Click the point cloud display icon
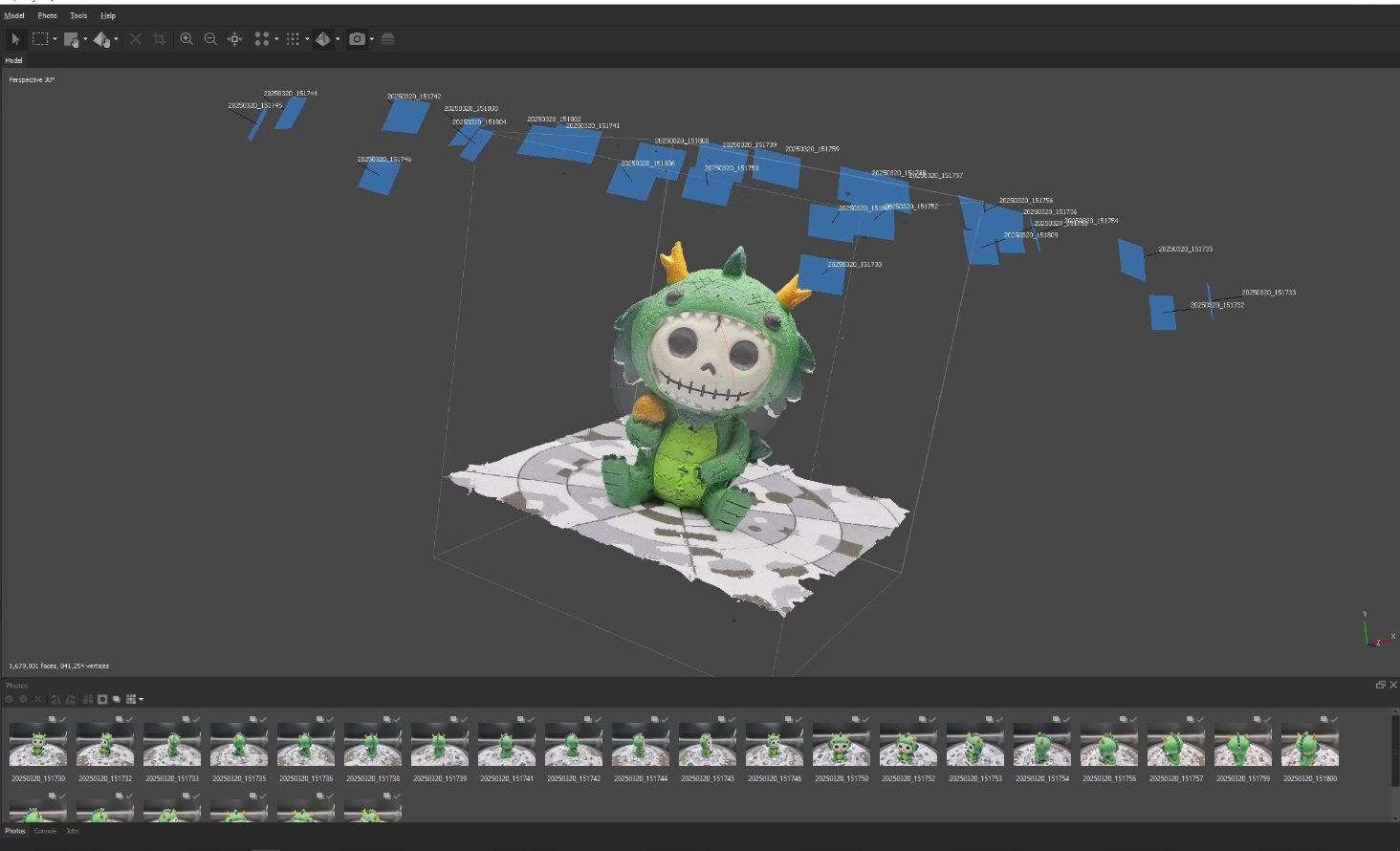Screen dimensions: 1400x851 [261, 39]
